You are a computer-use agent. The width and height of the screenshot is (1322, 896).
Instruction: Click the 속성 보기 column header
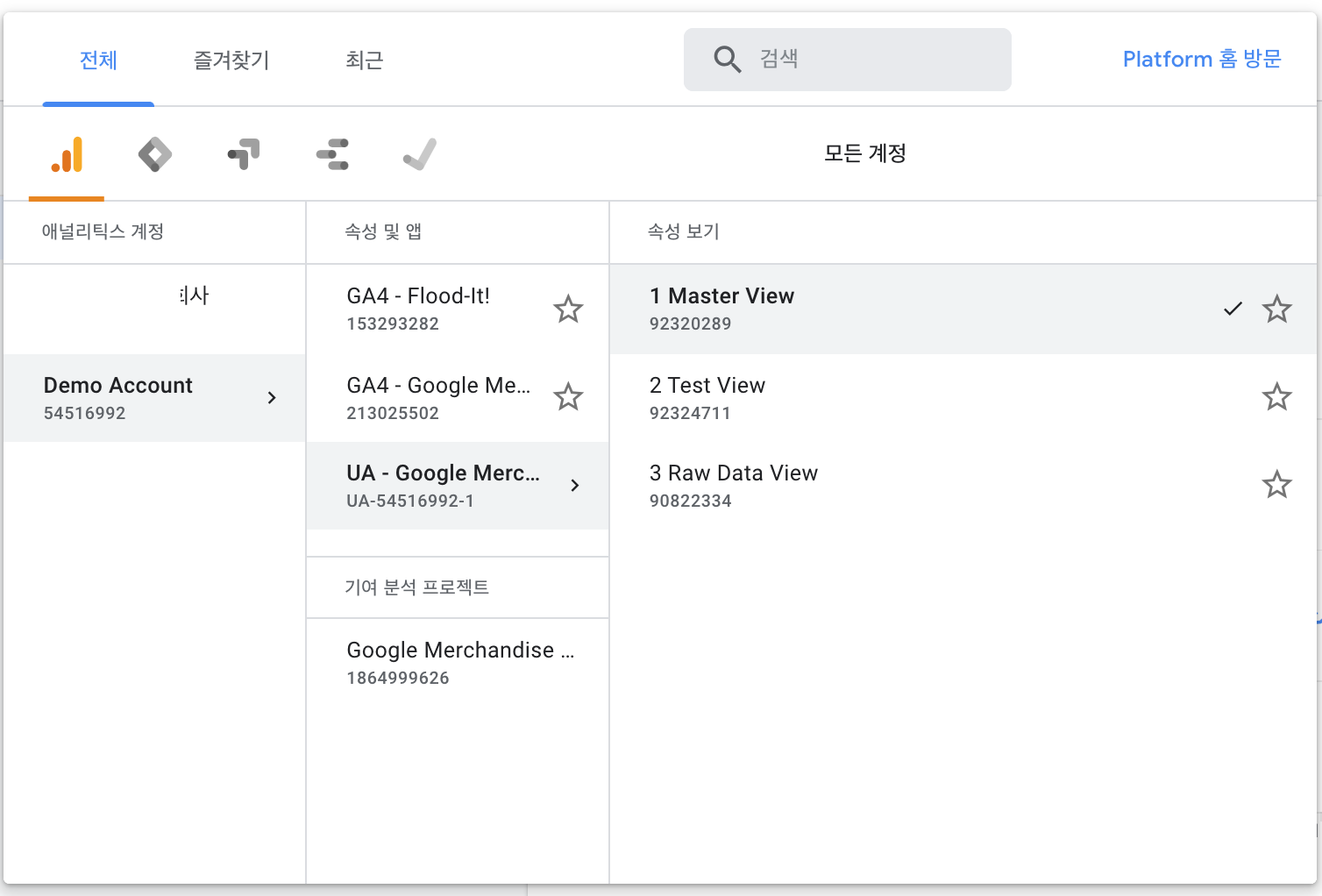point(683,231)
